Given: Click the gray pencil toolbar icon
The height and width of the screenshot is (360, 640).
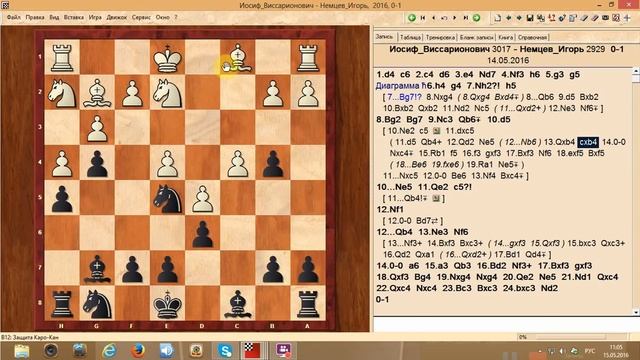Looking at the screenshot, I should 584,18.
